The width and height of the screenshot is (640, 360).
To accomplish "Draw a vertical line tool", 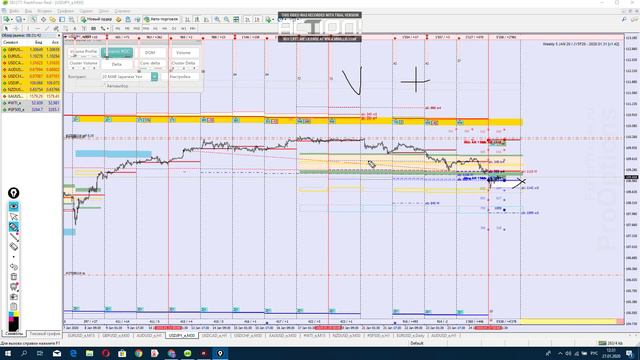I will [28, 29].
